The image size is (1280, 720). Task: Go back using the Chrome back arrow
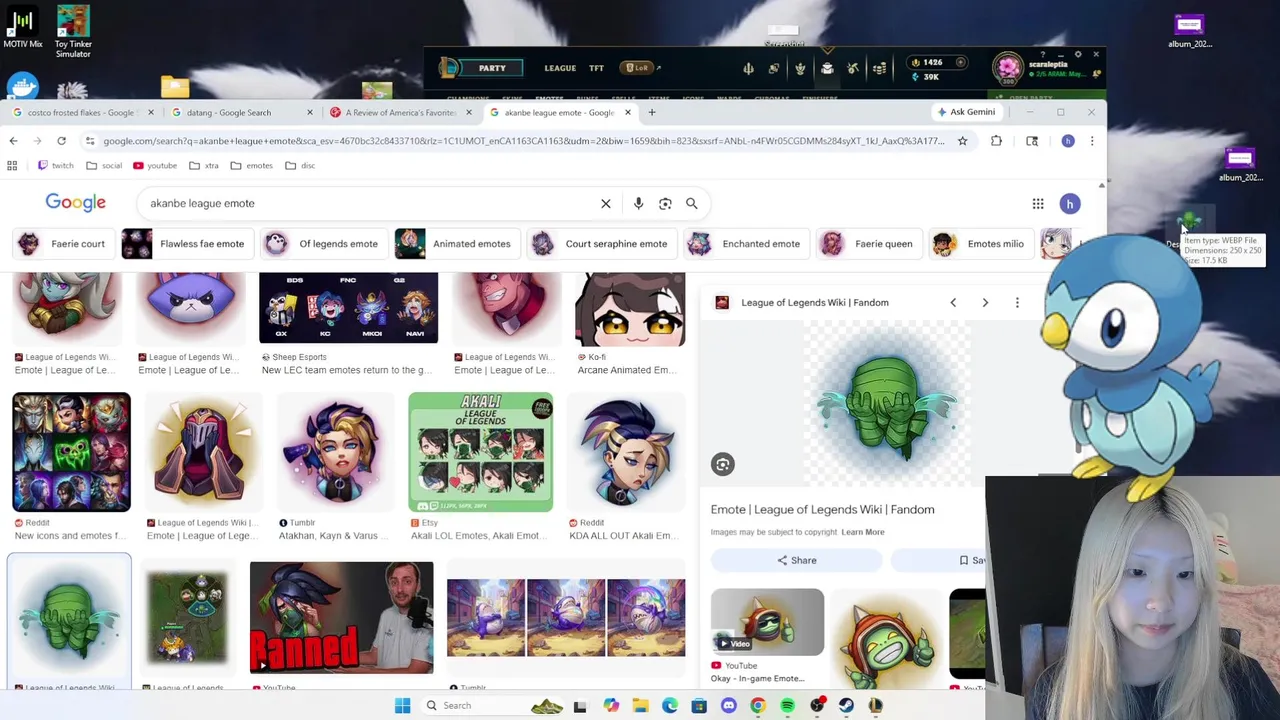tap(13, 141)
